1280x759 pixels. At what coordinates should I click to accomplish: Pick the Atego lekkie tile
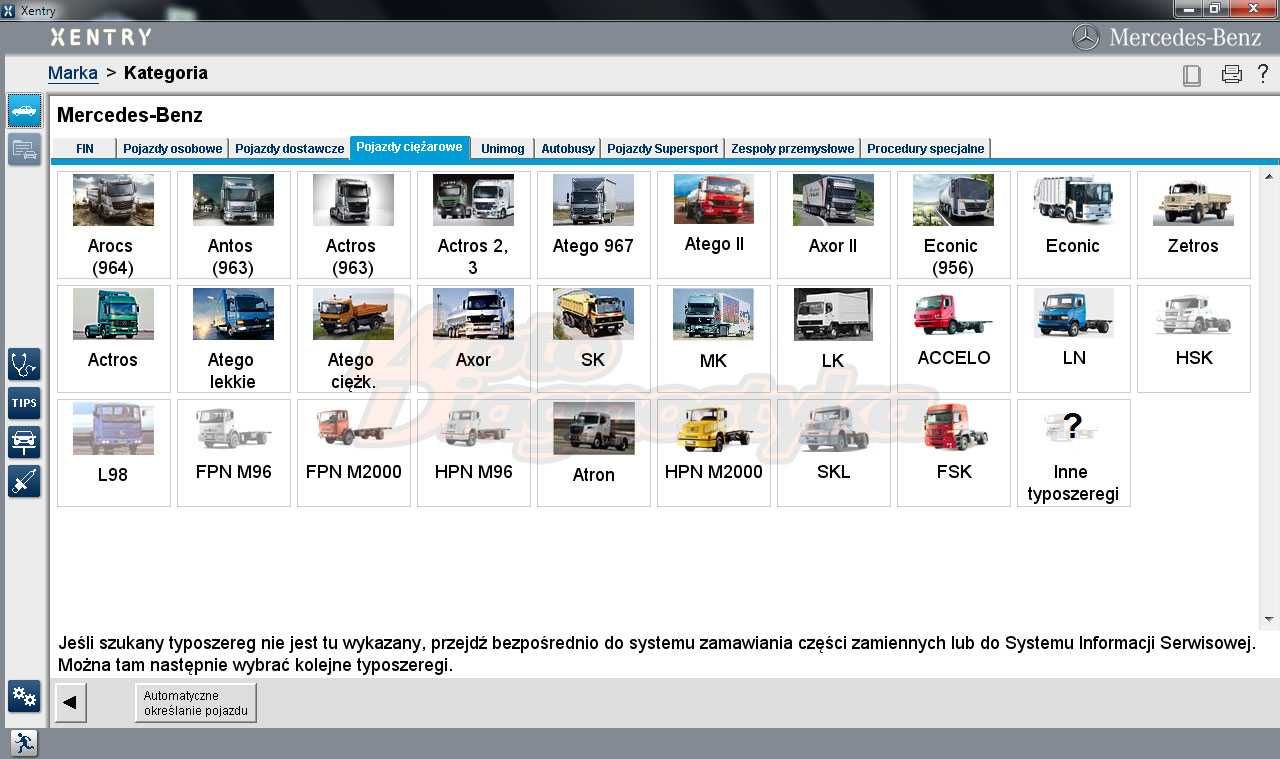(234, 339)
